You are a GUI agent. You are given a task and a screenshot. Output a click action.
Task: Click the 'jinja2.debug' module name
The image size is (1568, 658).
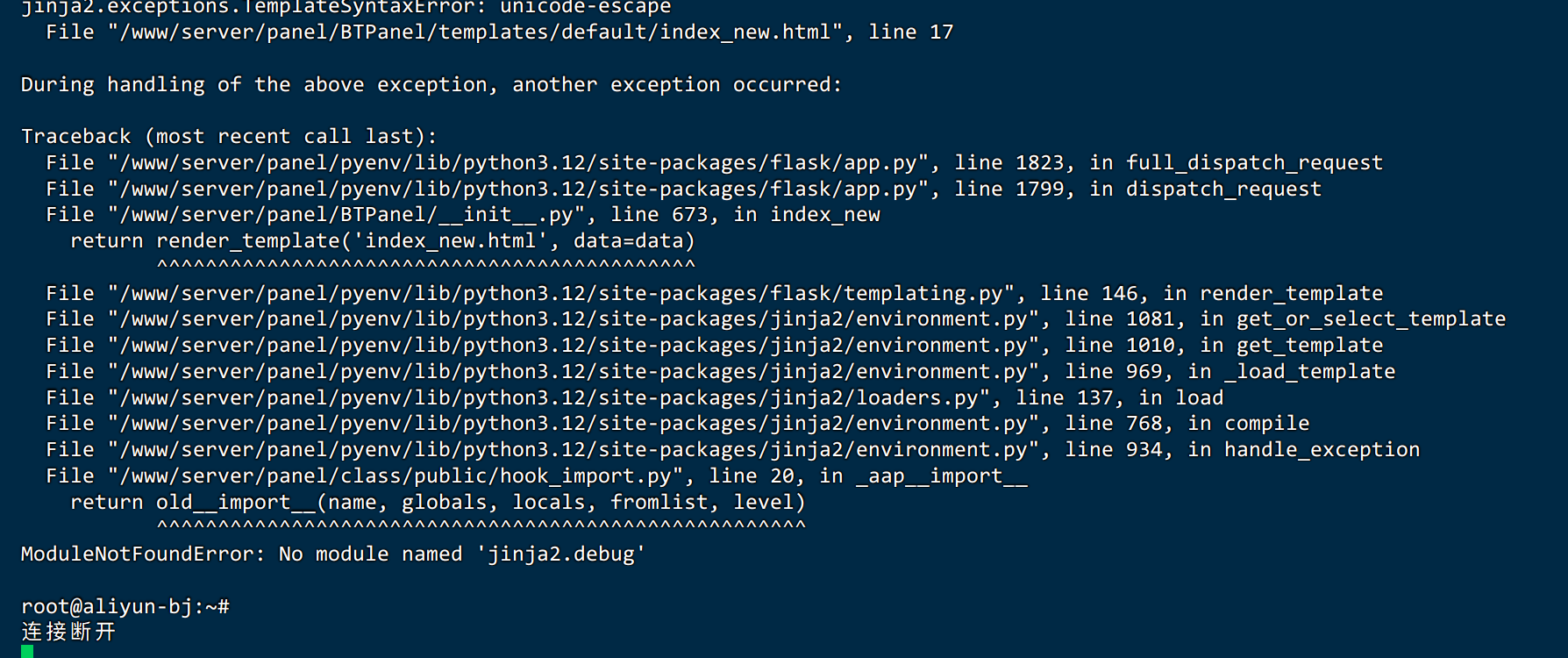pyautogui.click(x=561, y=554)
